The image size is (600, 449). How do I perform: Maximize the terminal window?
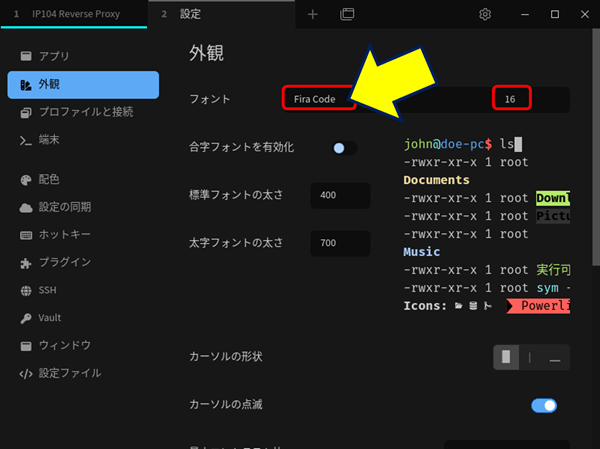coord(555,15)
